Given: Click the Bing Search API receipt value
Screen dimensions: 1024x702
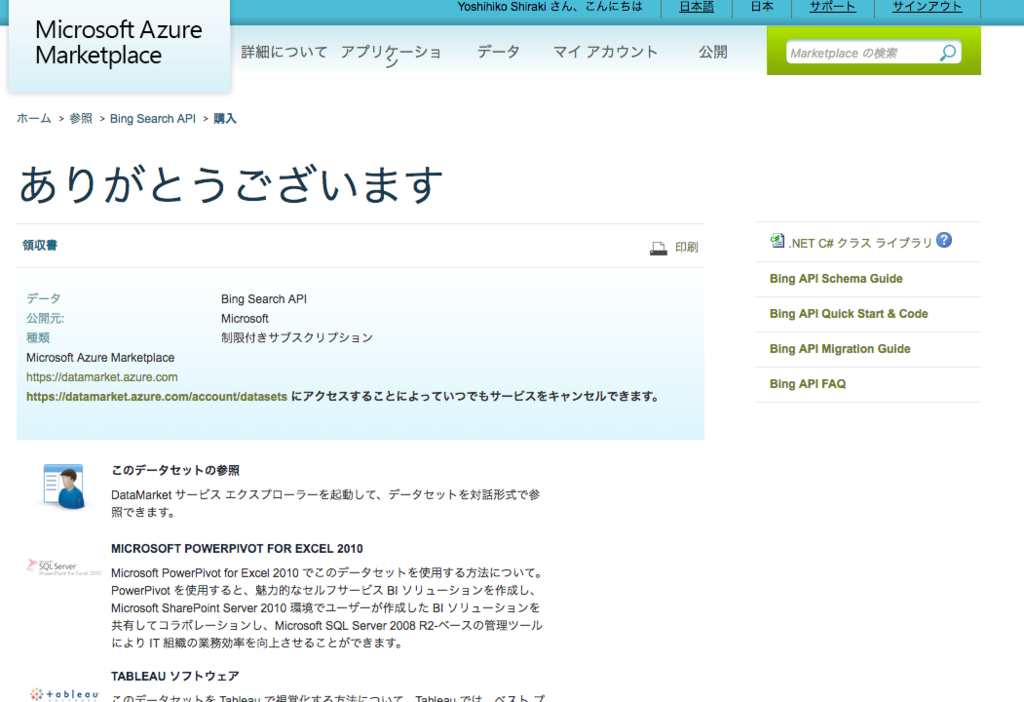Looking at the screenshot, I should tap(264, 299).
